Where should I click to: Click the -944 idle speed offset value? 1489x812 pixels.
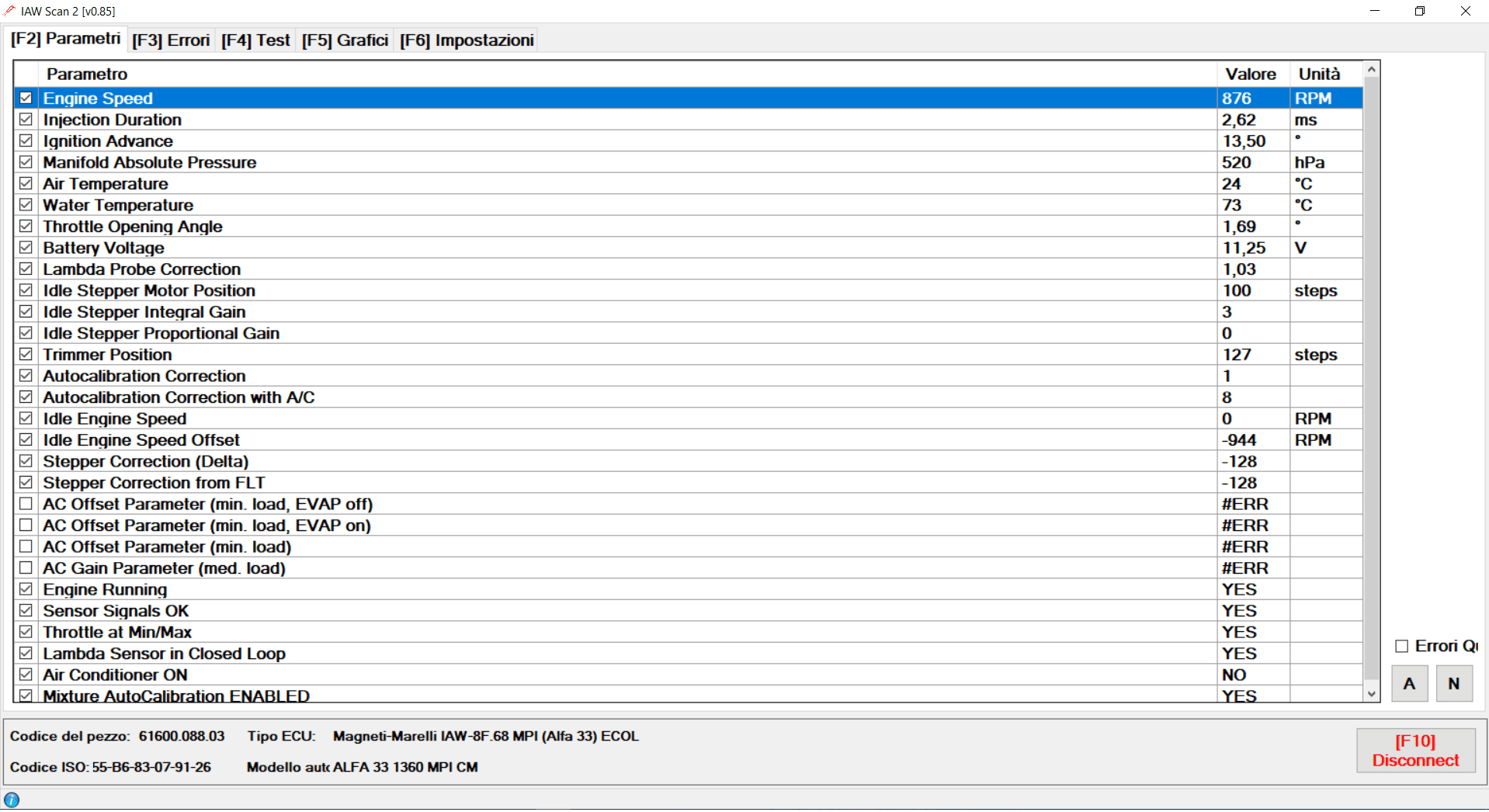click(1239, 440)
